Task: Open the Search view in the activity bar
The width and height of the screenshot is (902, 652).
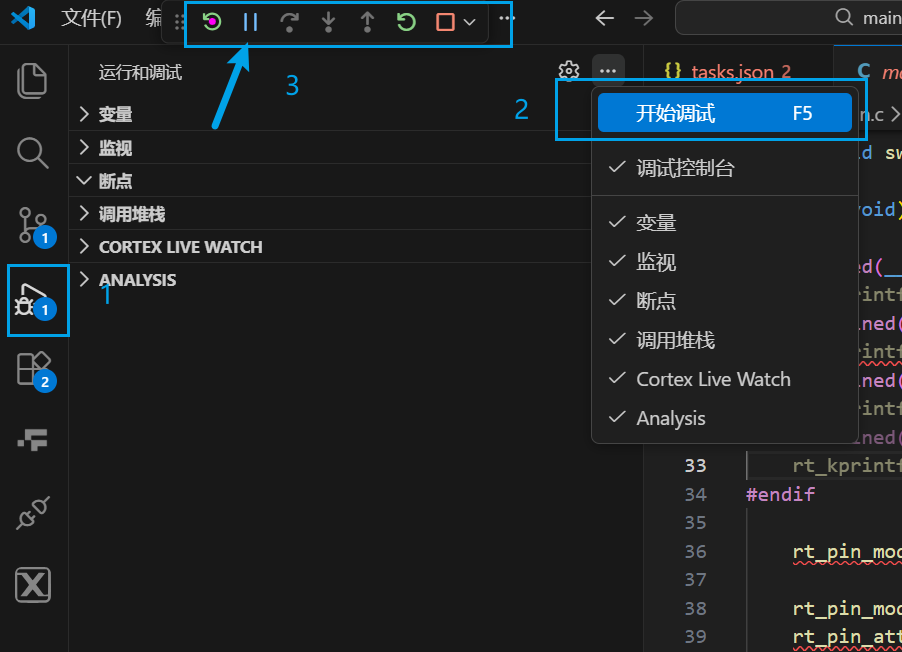Action: click(x=33, y=153)
